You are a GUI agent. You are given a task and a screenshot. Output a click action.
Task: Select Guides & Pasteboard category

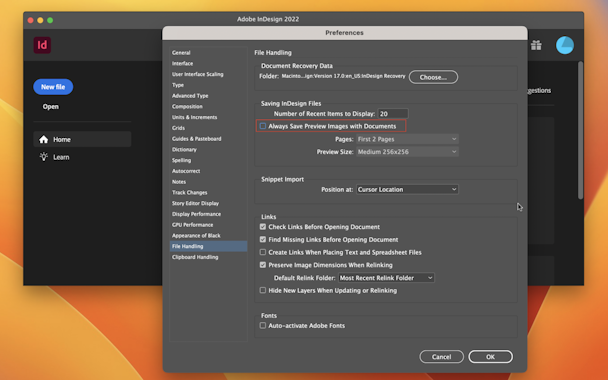(197, 138)
